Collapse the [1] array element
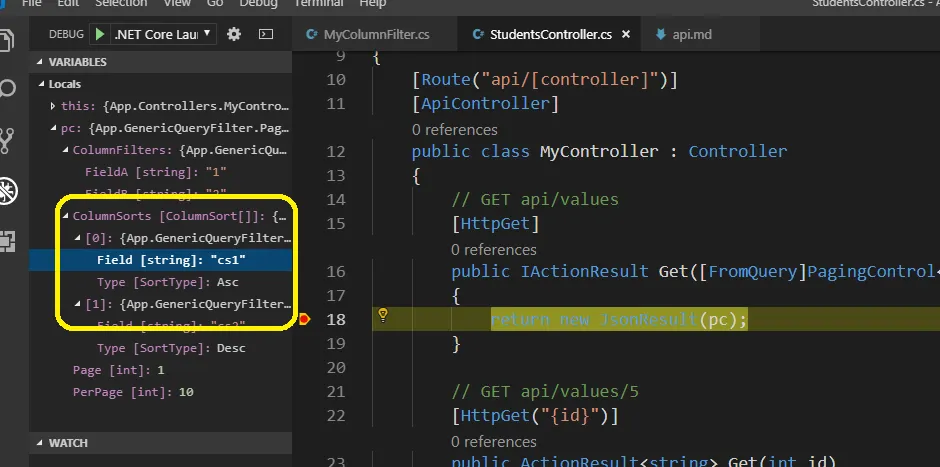 77,304
